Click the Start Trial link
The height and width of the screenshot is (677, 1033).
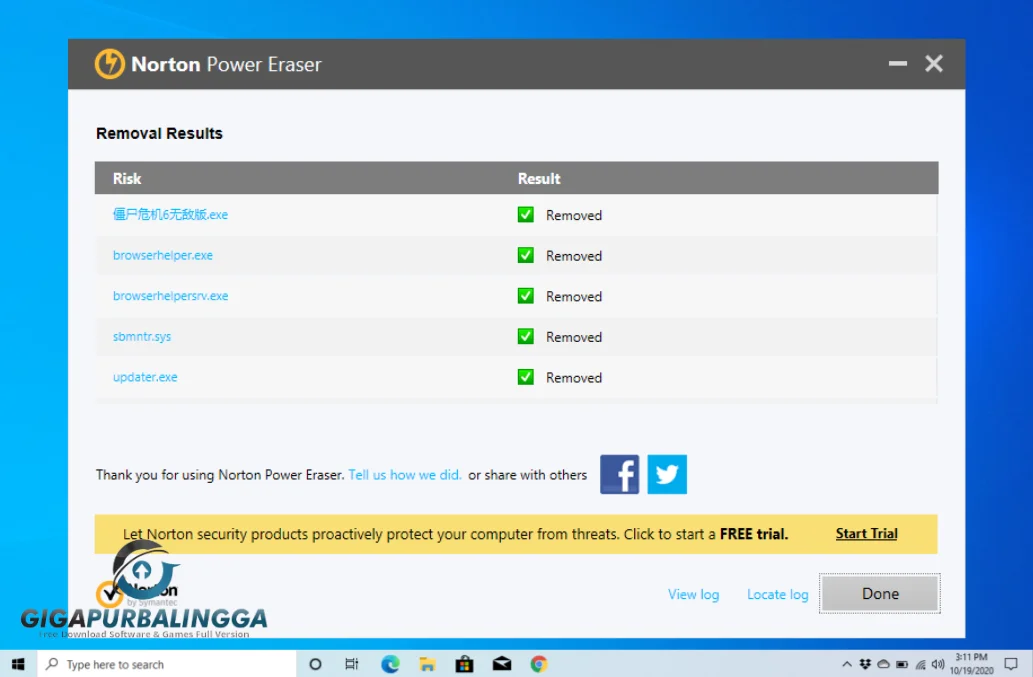tap(866, 533)
